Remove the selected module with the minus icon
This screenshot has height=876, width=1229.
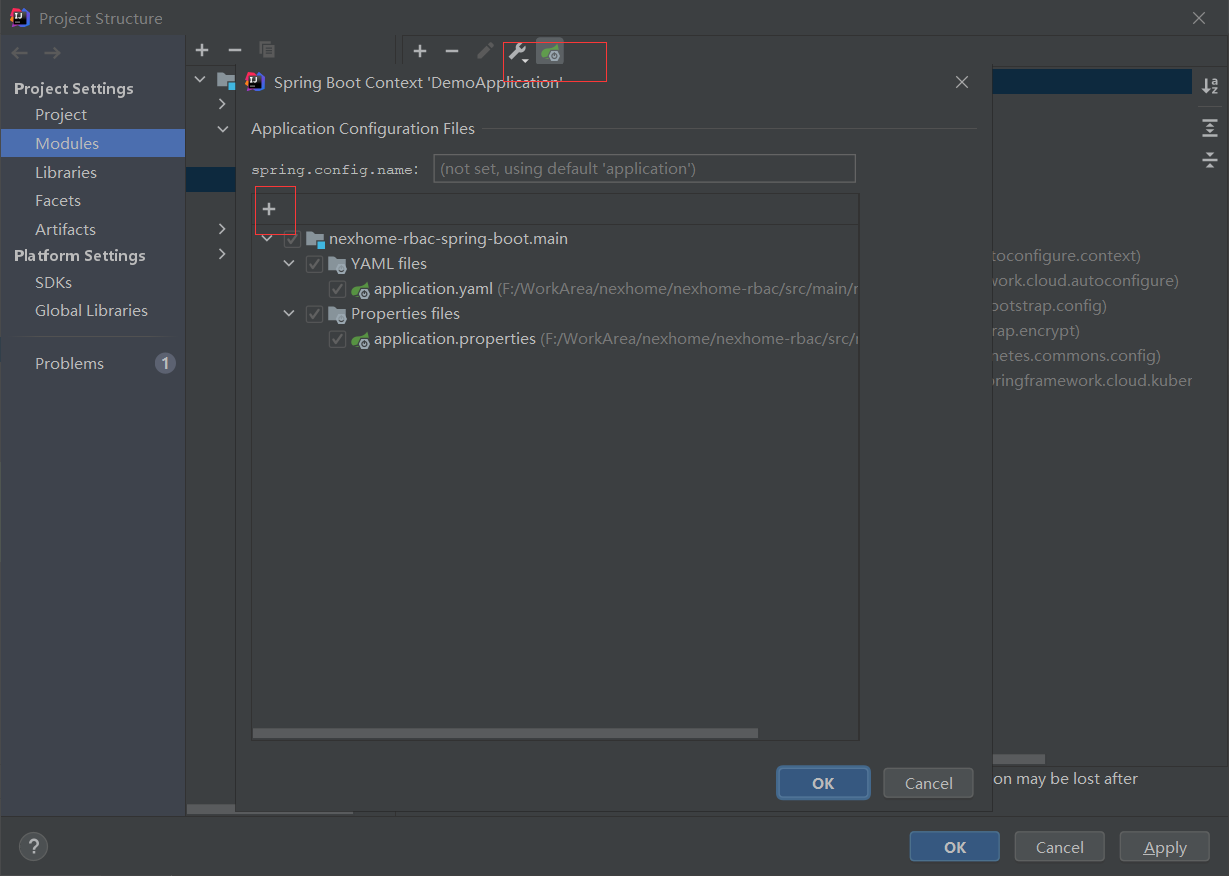click(x=235, y=50)
